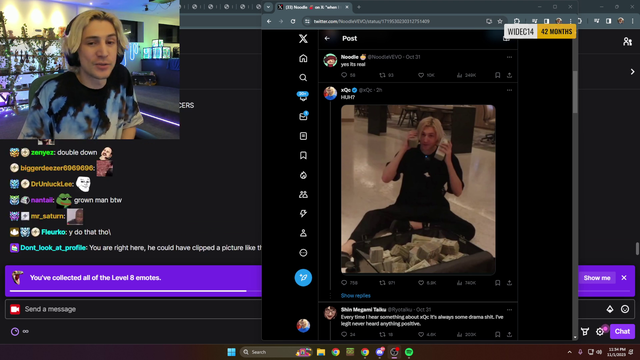Bookmark Shin Megami Taiku's post
Viewport: 640px width, 360px height.
coord(498,334)
